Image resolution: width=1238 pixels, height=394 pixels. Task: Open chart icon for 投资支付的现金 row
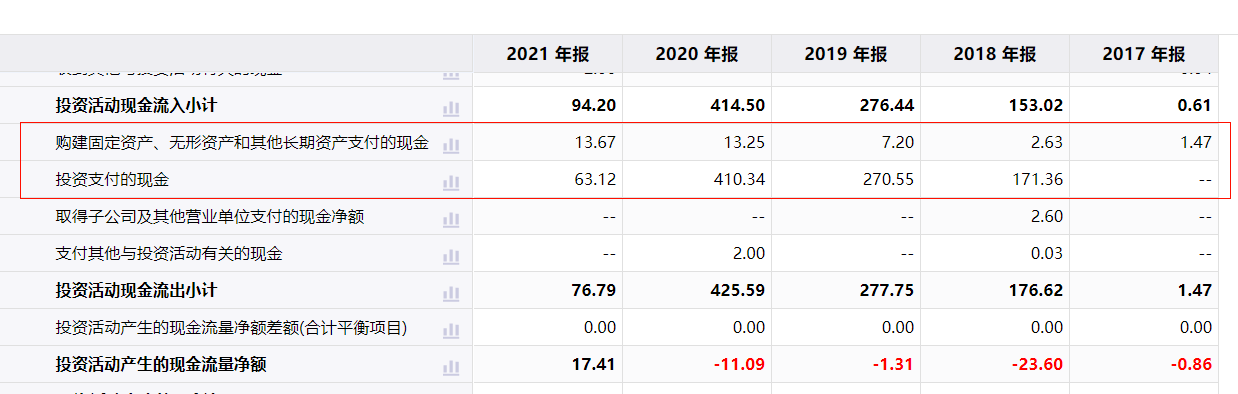(451, 181)
